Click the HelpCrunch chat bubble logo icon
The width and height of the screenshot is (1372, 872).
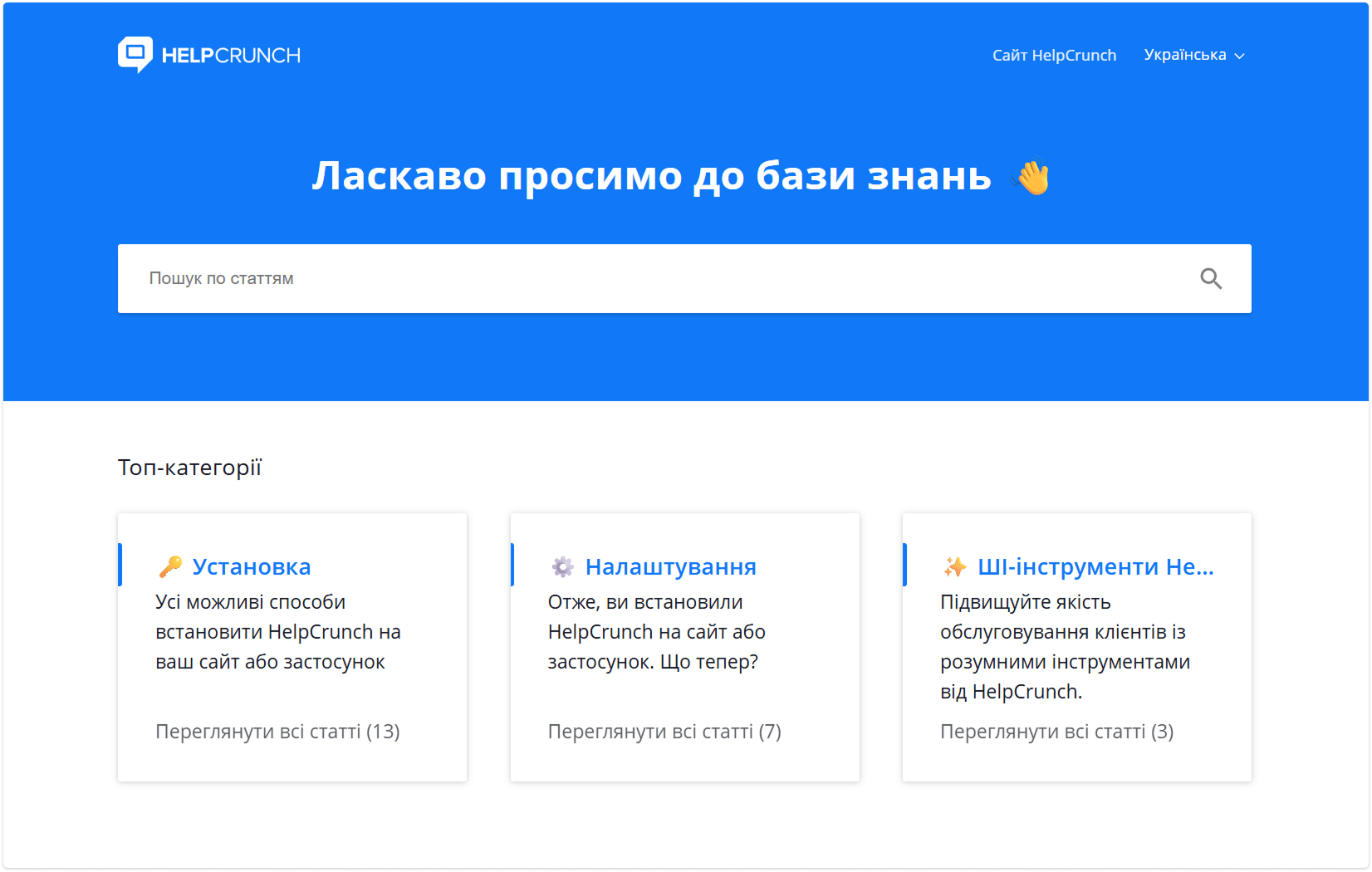135,54
